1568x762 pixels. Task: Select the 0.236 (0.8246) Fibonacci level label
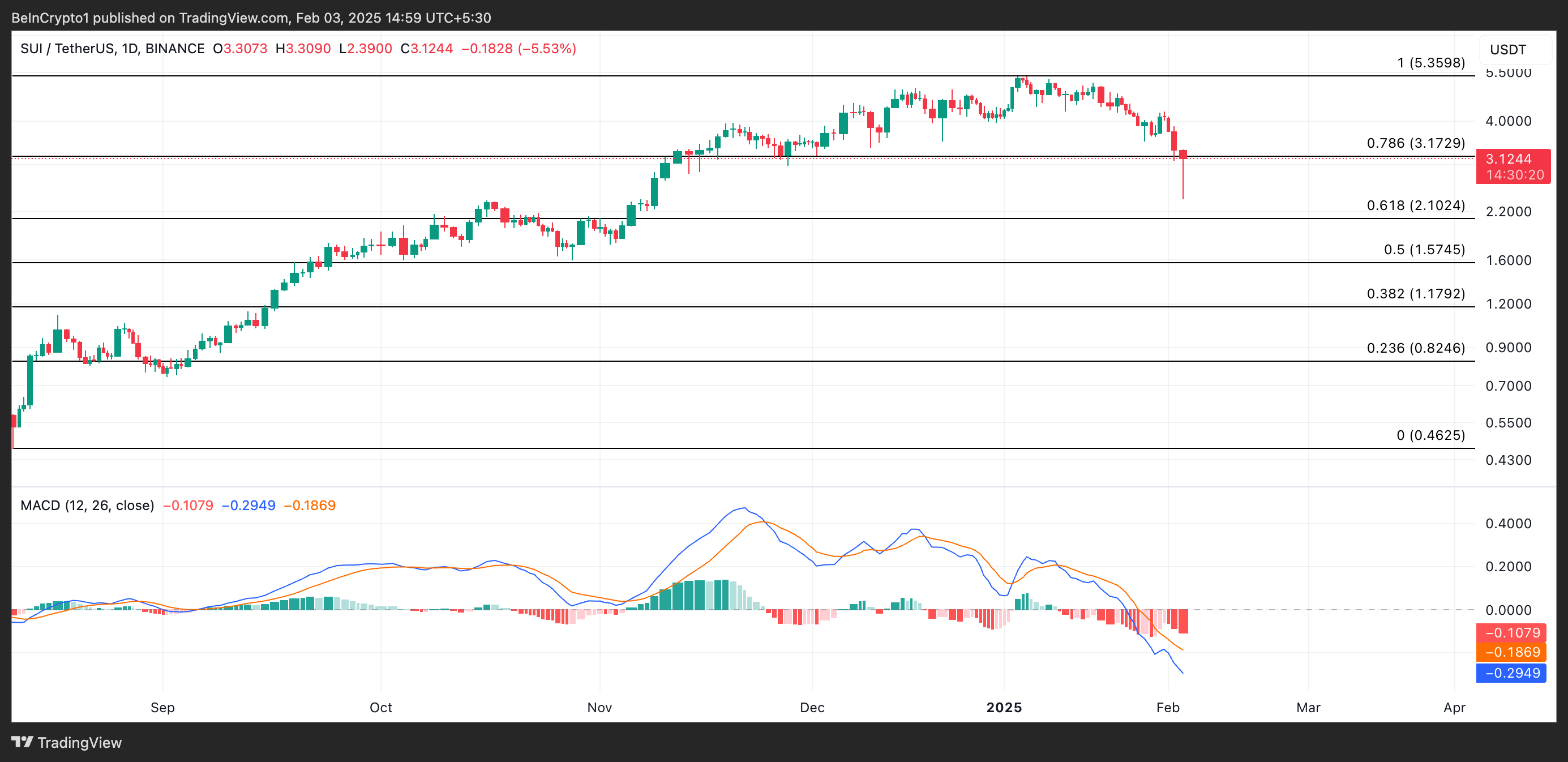(x=1416, y=348)
